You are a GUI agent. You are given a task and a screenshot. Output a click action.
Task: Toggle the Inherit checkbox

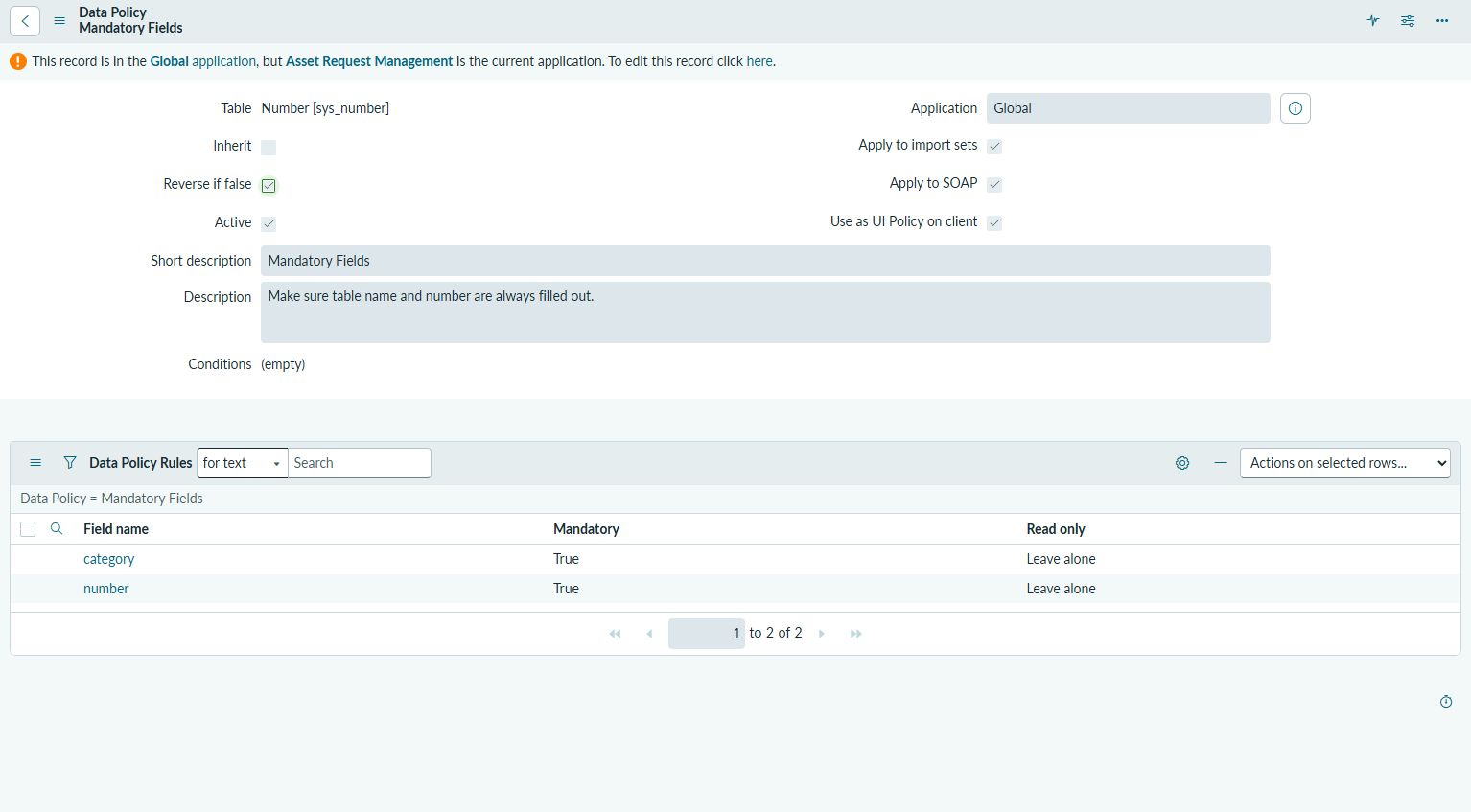click(269, 148)
